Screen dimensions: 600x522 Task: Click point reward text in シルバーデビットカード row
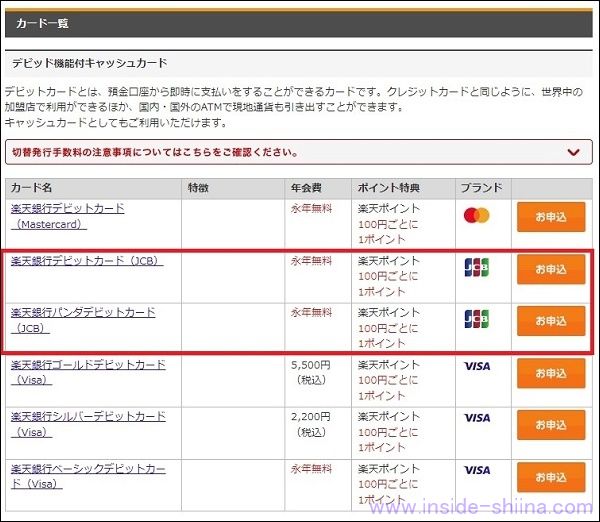click(x=389, y=432)
